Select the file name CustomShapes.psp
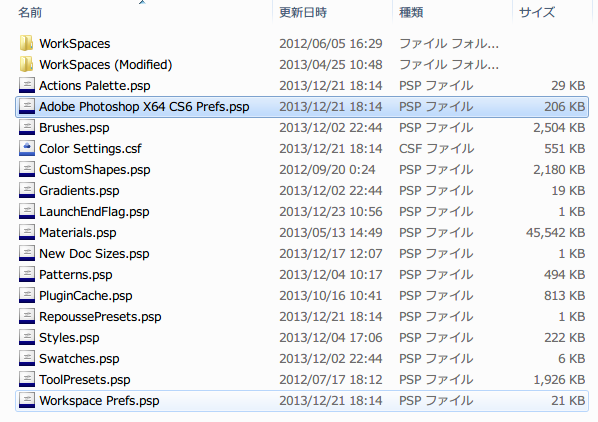This screenshot has width=598, height=422. click(95, 170)
